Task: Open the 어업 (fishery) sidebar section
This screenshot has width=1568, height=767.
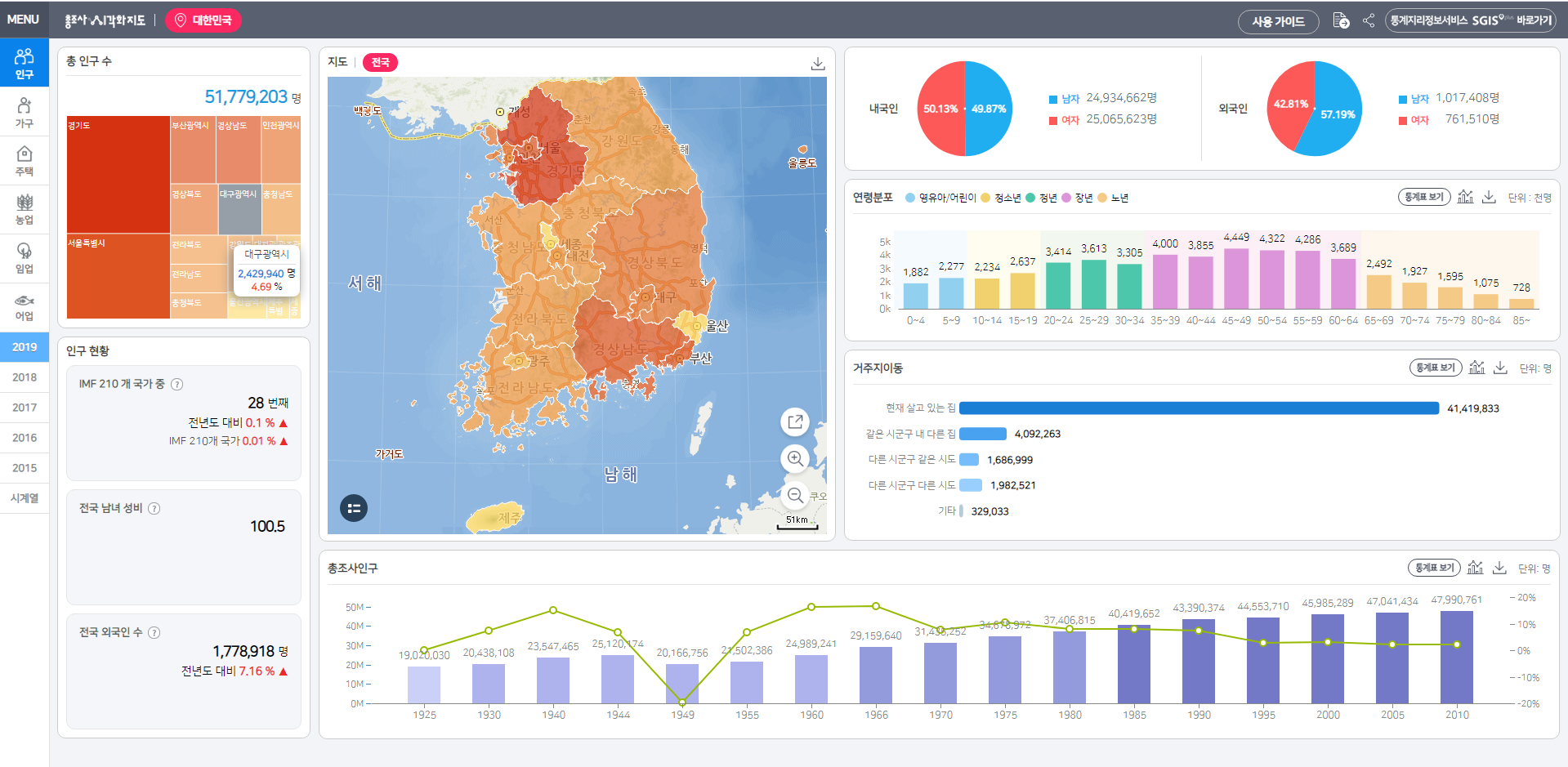Action: click(25, 307)
